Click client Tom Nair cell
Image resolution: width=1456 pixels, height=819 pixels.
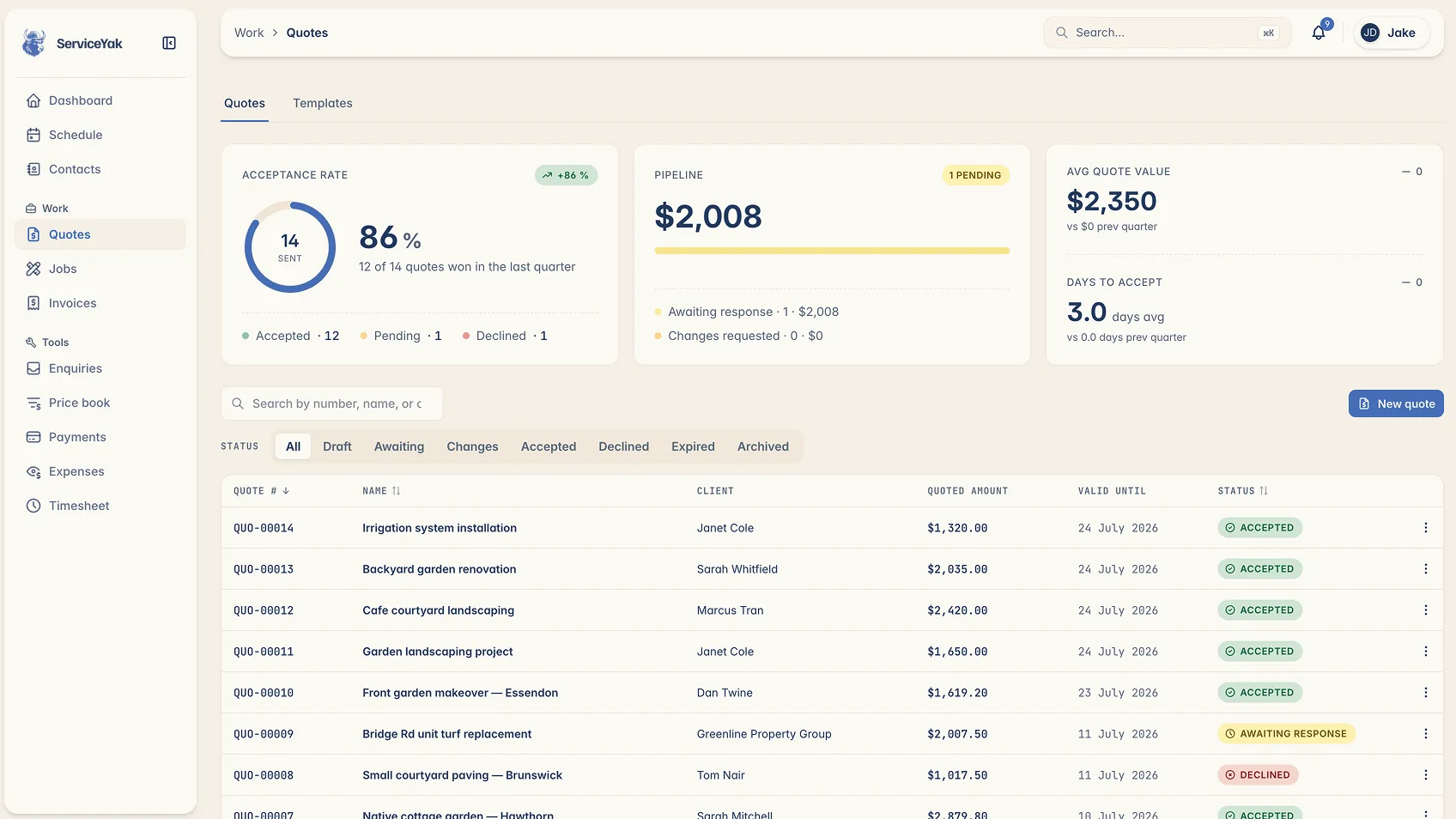pyautogui.click(x=721, y=775)
